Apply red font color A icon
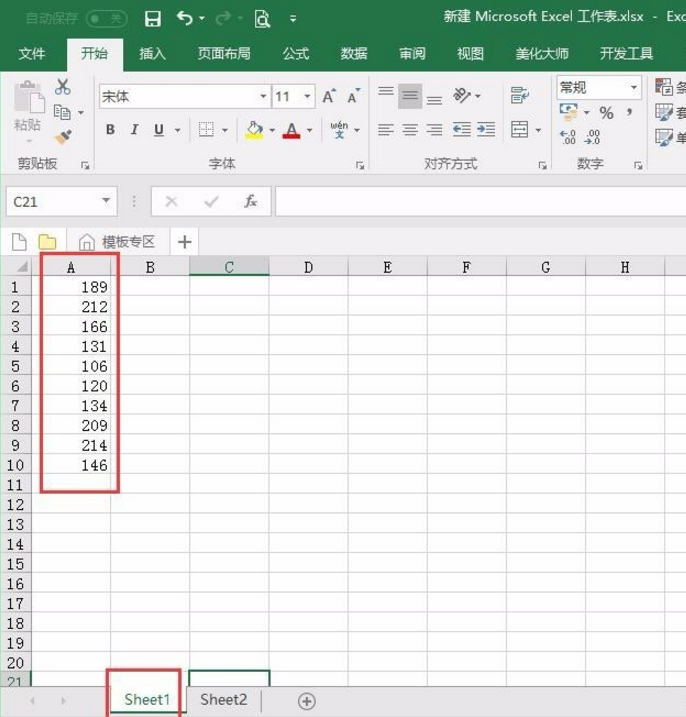 (x=291, y=130)
